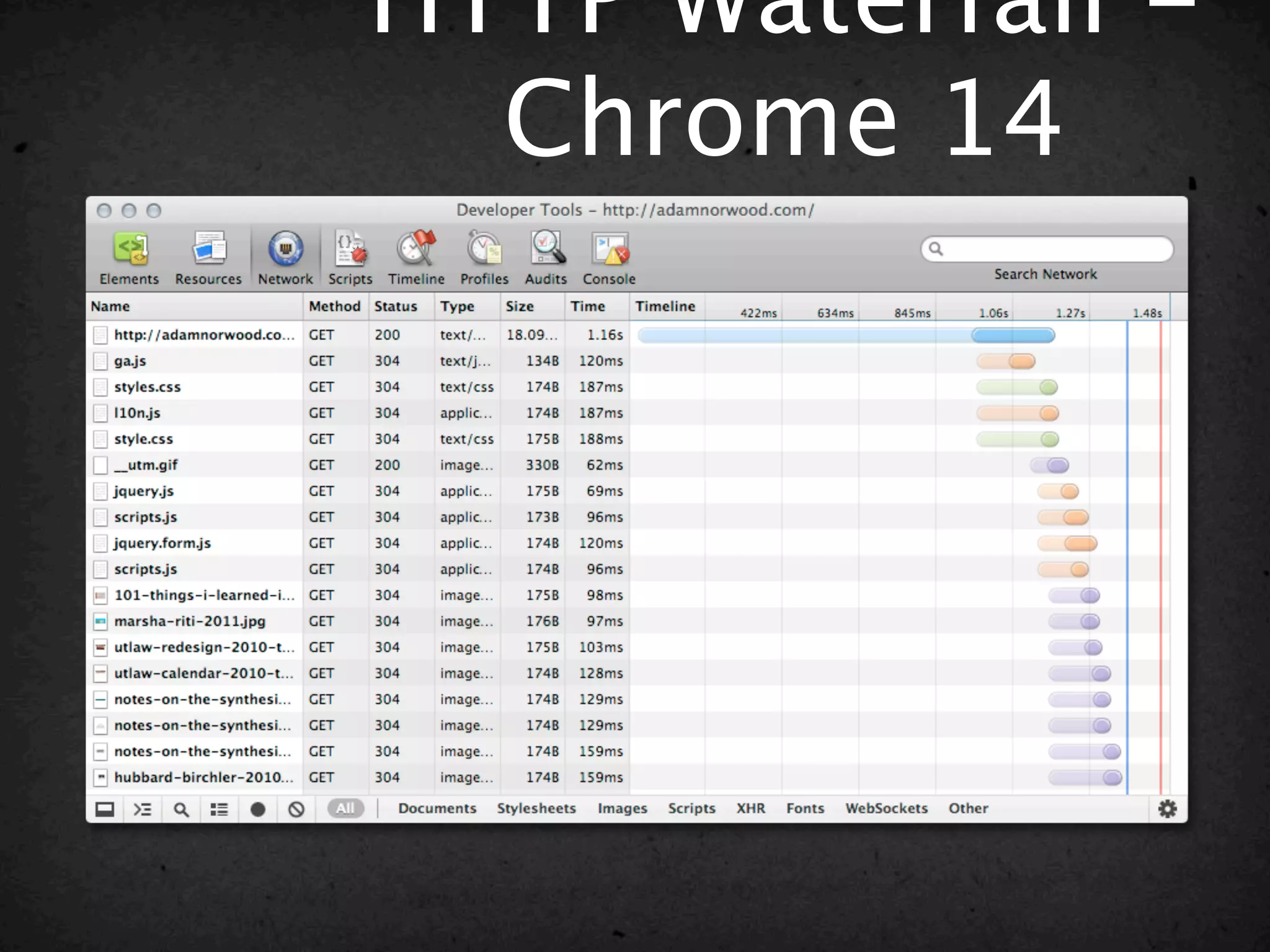Click the green waterfall bar for styles.css

click(x=1017, y=387)
